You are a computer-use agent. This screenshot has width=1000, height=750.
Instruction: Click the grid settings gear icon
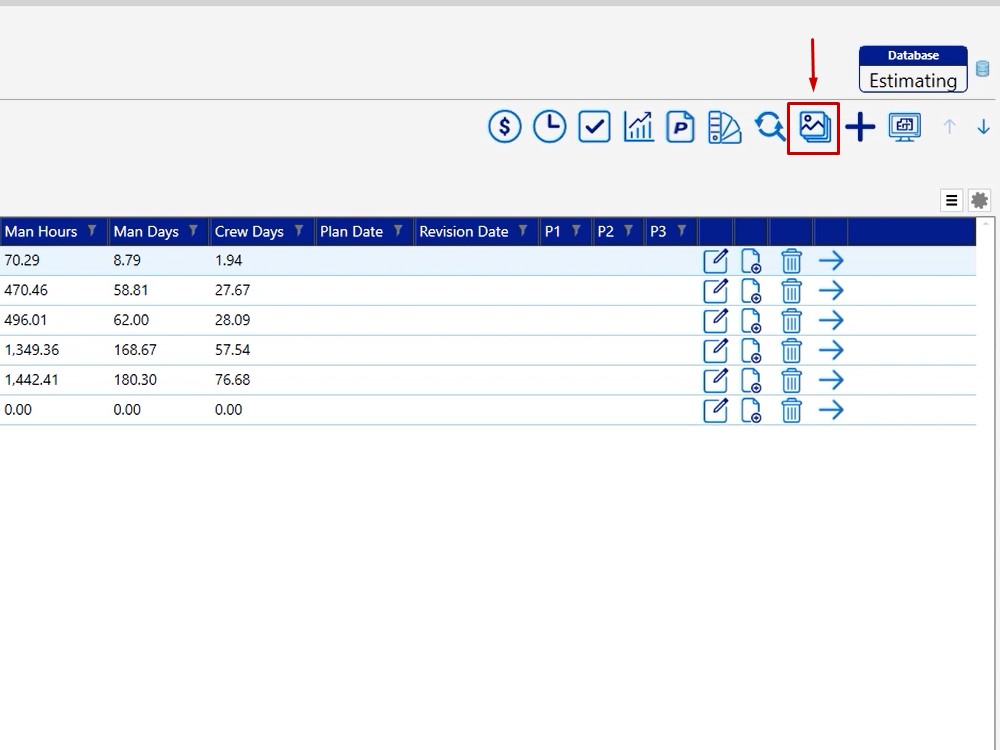coord(979,201)
